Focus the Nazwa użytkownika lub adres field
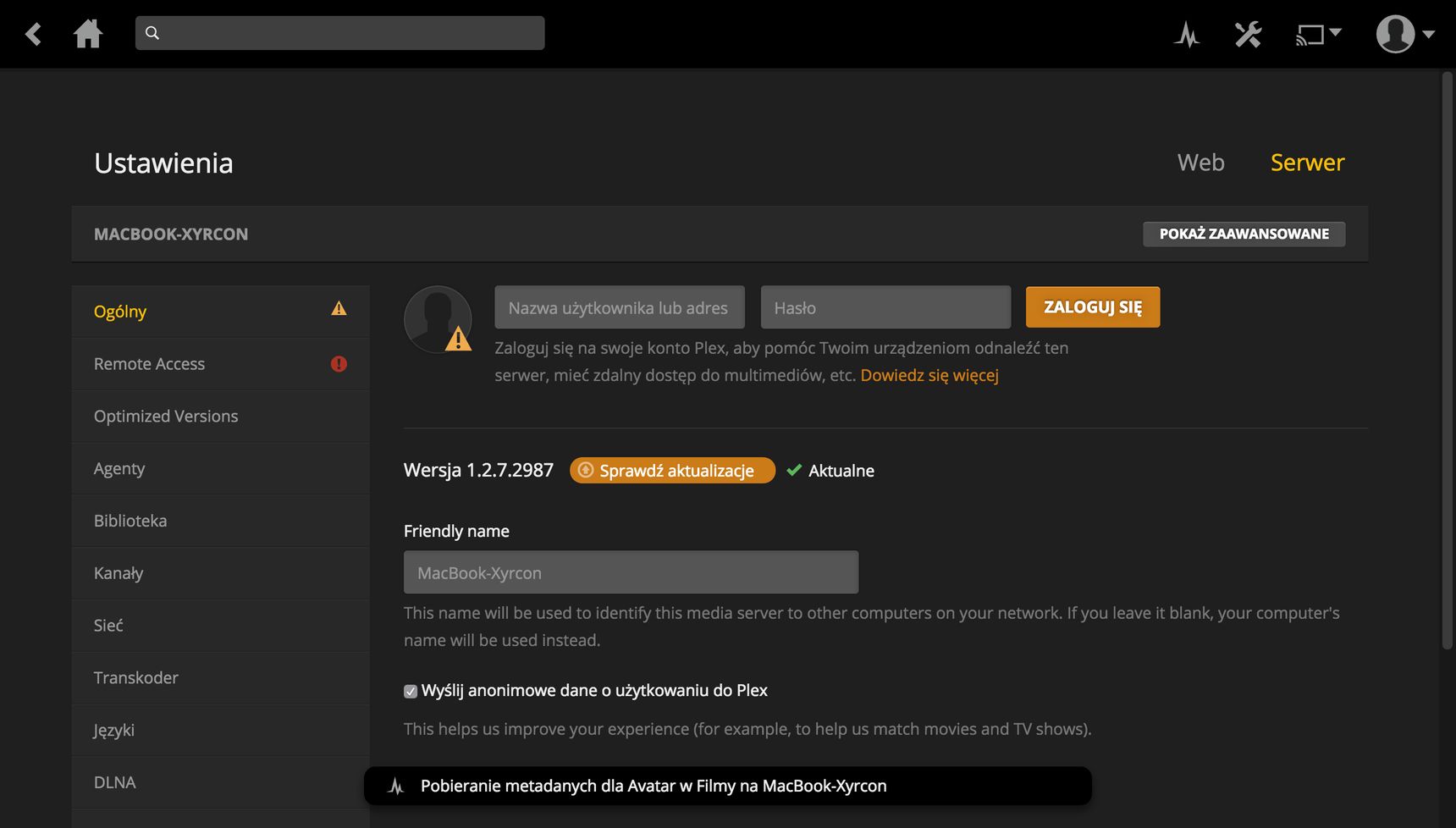Viewport: 1456px width, 828px height. [620, 307]
